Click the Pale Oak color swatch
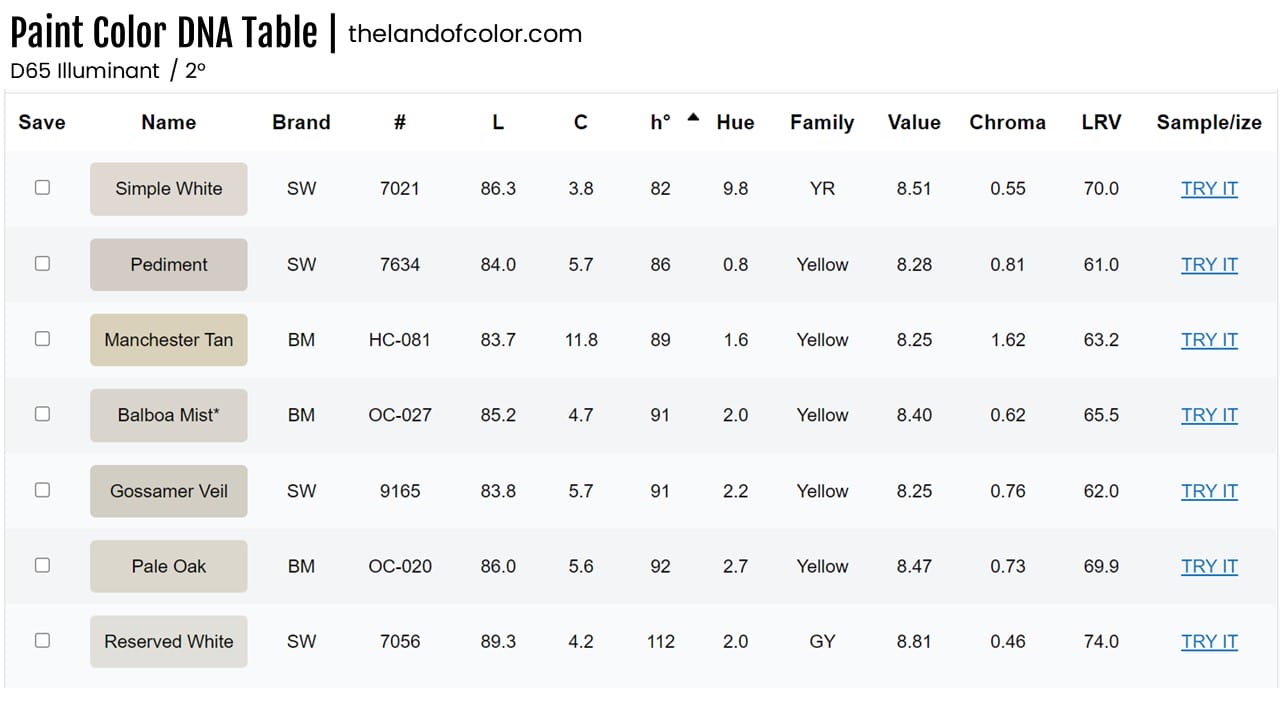Screen dimensions: 1280x720 pos(169,566)
